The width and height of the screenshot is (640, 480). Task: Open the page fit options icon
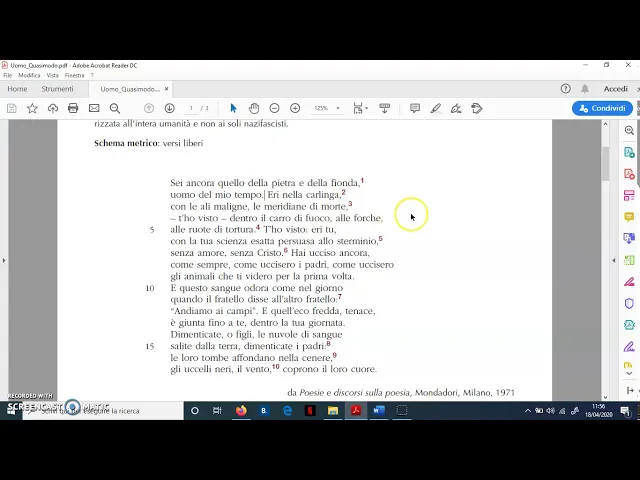pyautogui.click(x=360, y=108)
